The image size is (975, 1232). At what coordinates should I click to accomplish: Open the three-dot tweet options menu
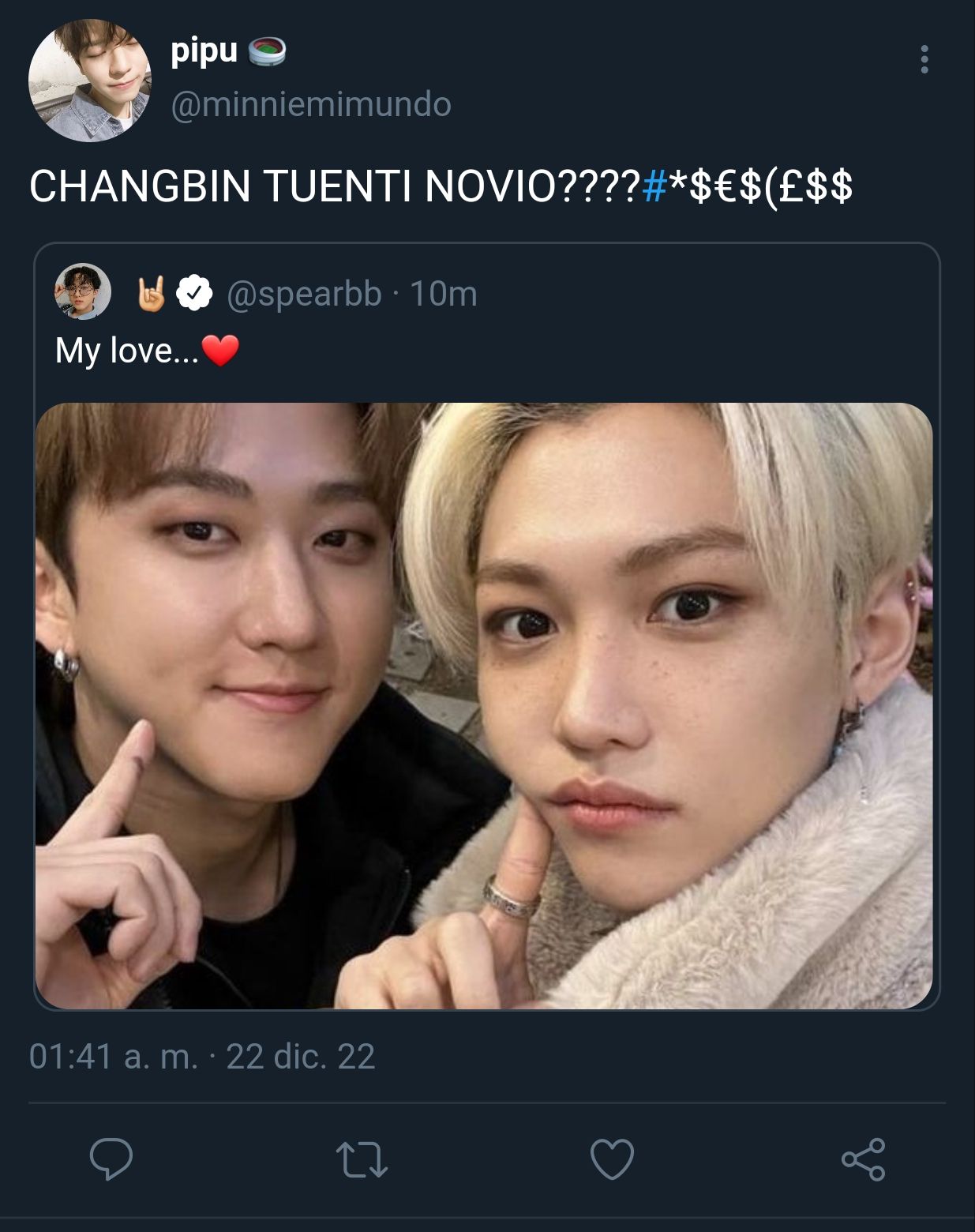coord(924,59)
